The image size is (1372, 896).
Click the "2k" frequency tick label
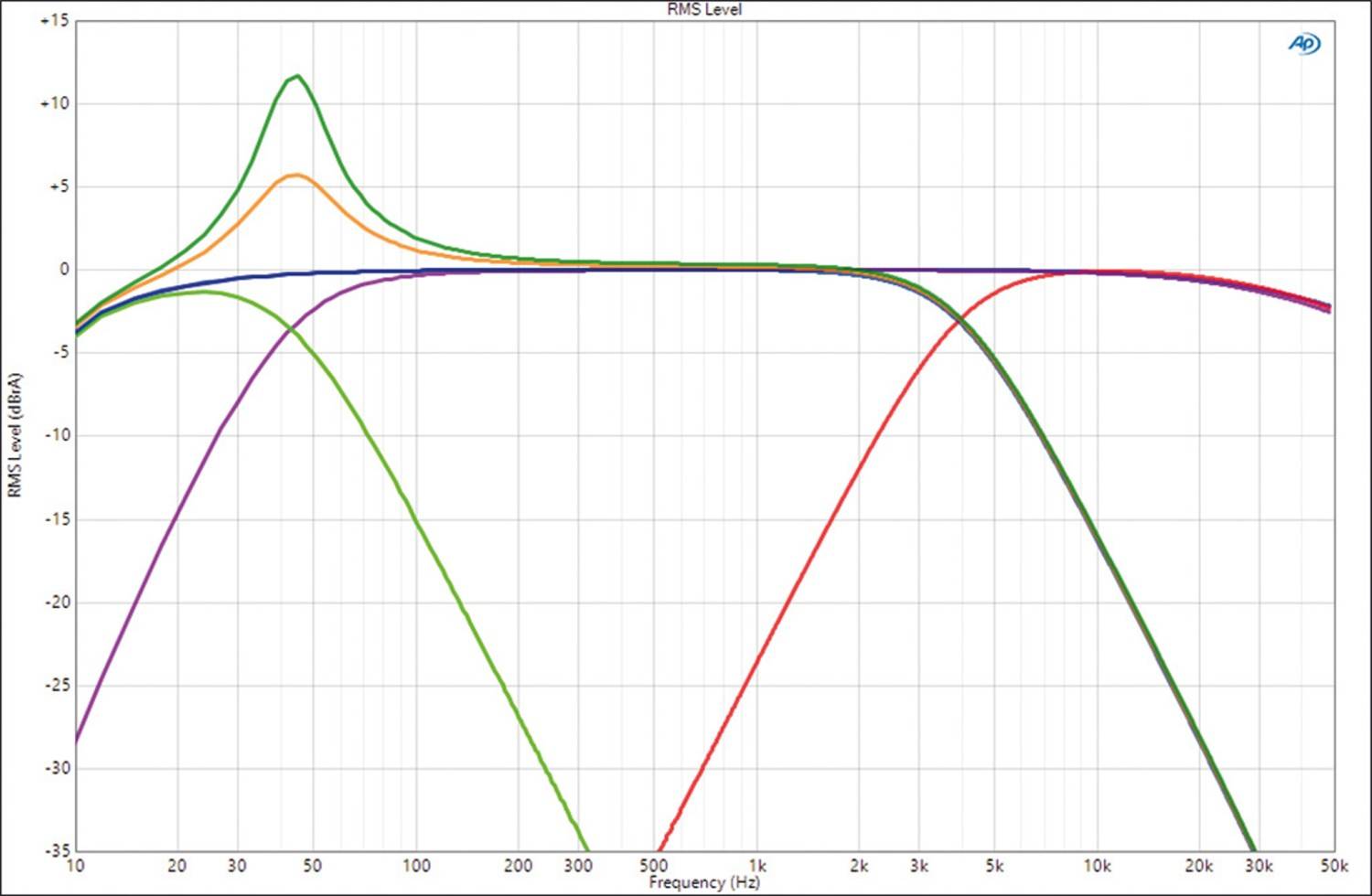pyautogui.click(x=859, y=866)
